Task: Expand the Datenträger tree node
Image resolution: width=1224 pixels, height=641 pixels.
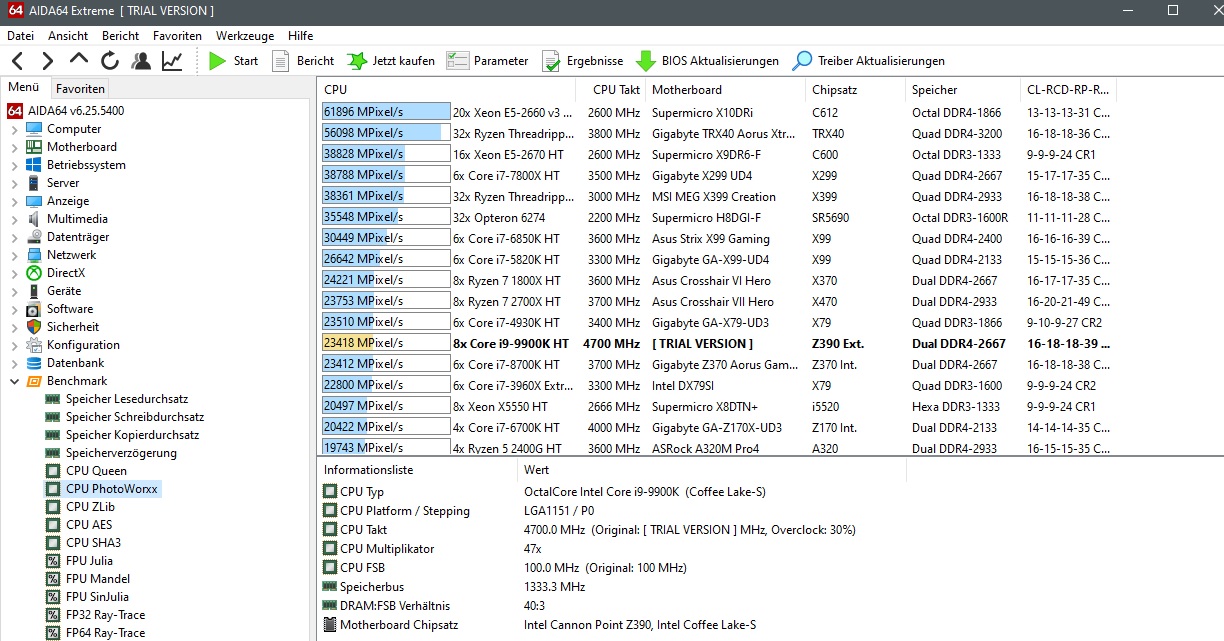Action: pos(14,237)
